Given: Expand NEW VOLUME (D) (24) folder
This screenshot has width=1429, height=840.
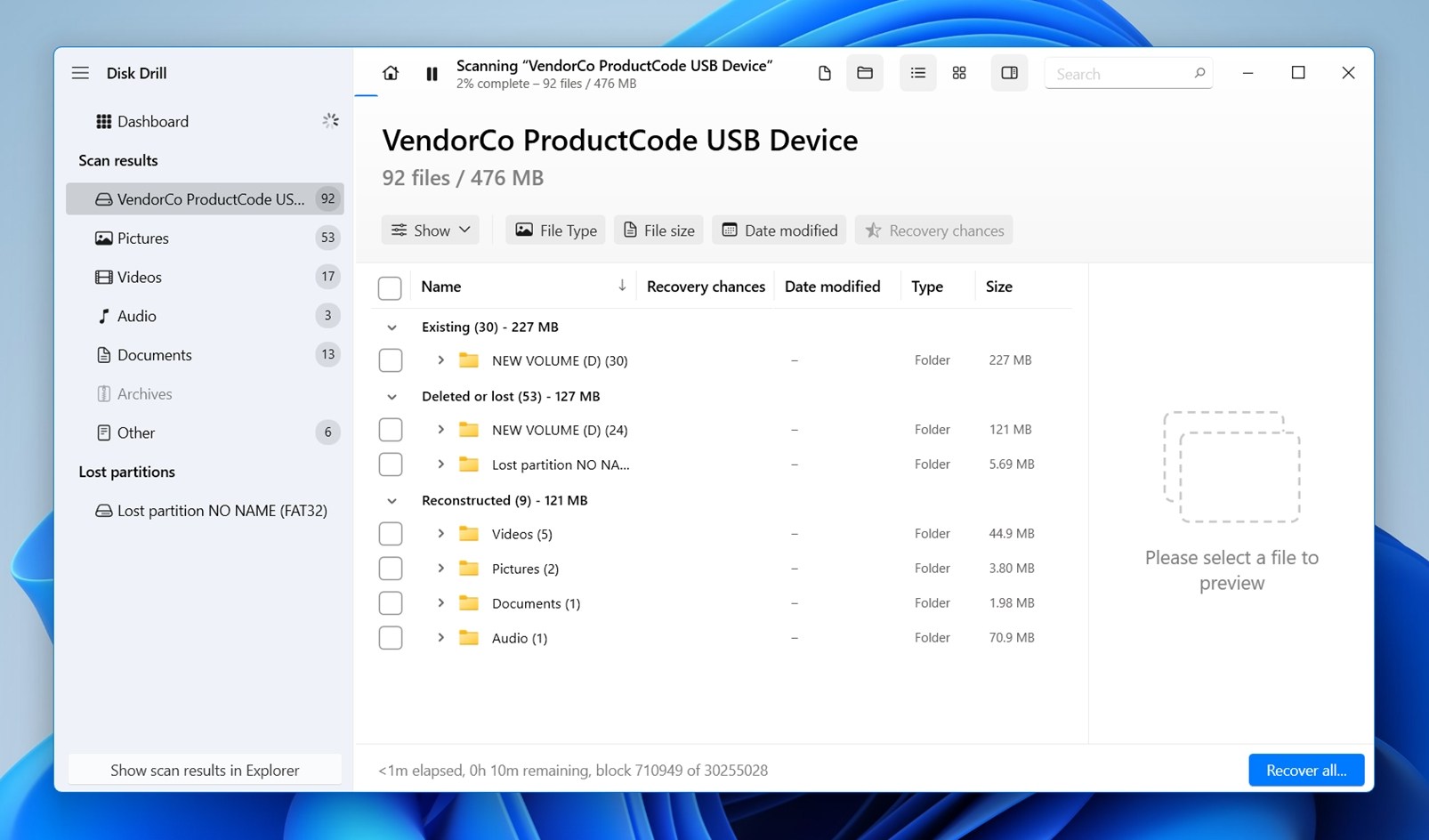Looking at the screenshot, I should tap(440, 430).
